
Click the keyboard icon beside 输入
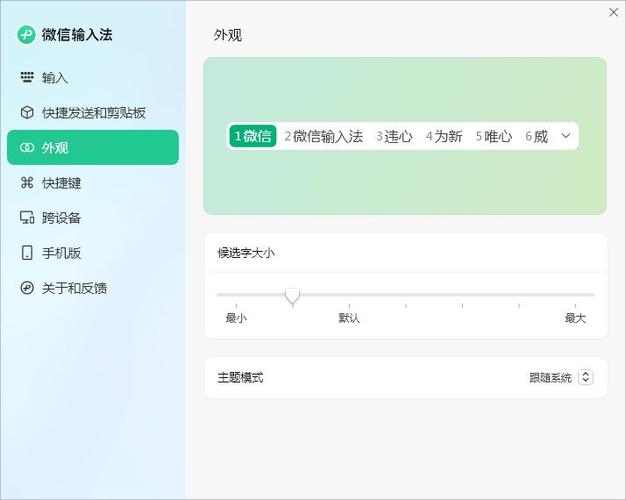[x=27, y=77]
